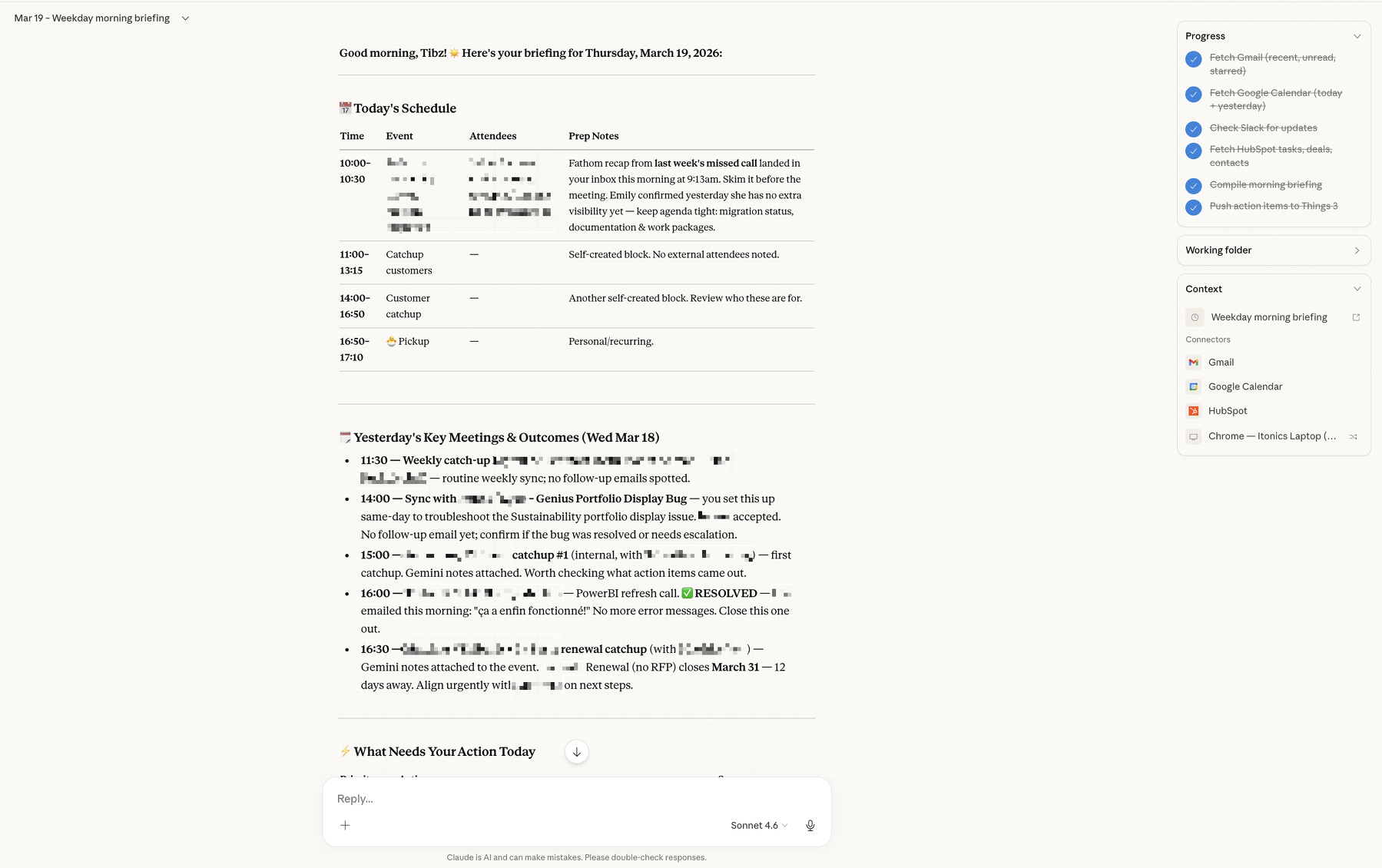Image resolution: width=1382 pixels, height=868 pixels.
Task: Open the HubSpot connector
Action: point(1227,411)
